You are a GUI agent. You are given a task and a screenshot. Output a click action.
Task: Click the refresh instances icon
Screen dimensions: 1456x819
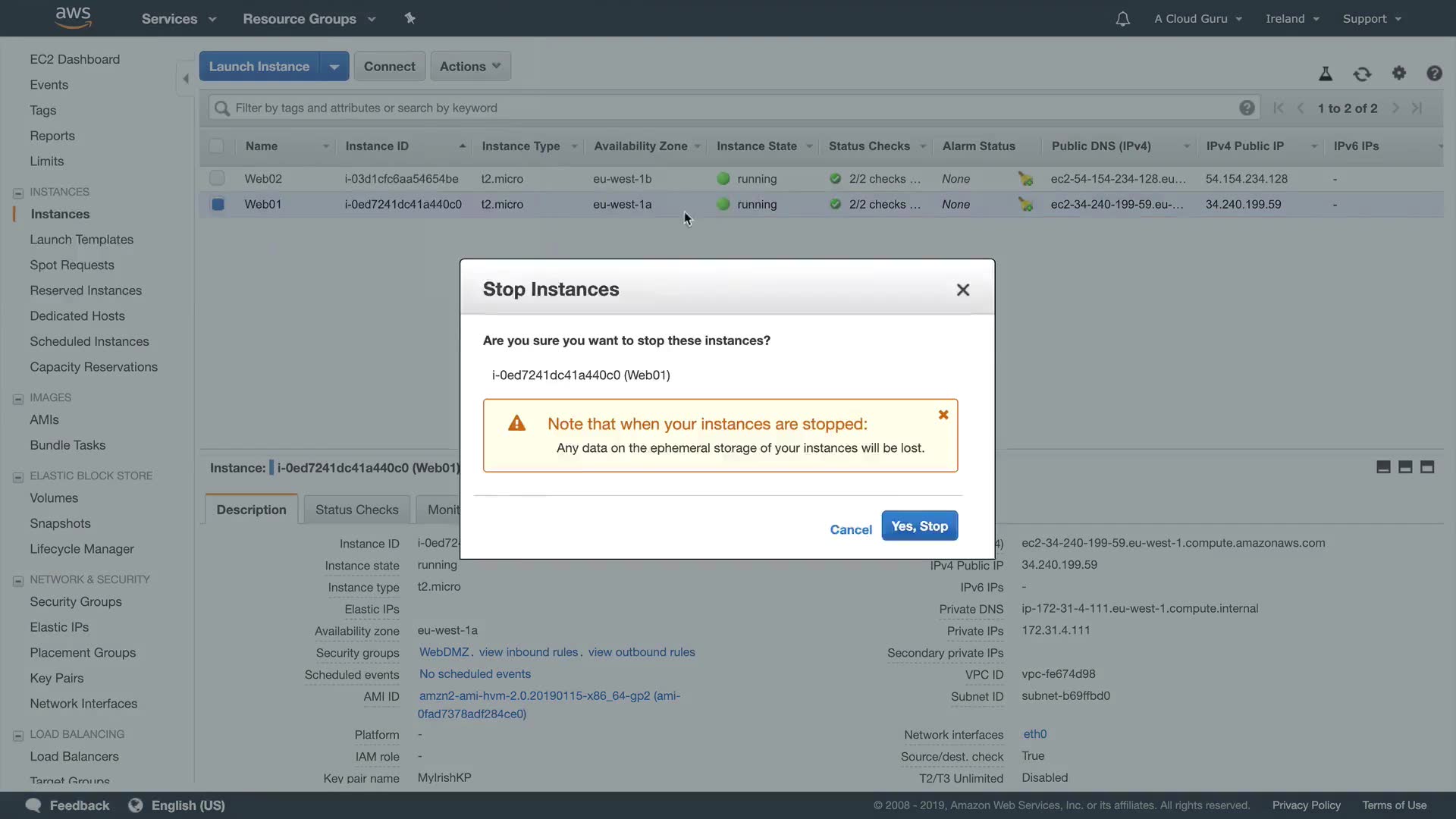click(x=1362, y=74)
